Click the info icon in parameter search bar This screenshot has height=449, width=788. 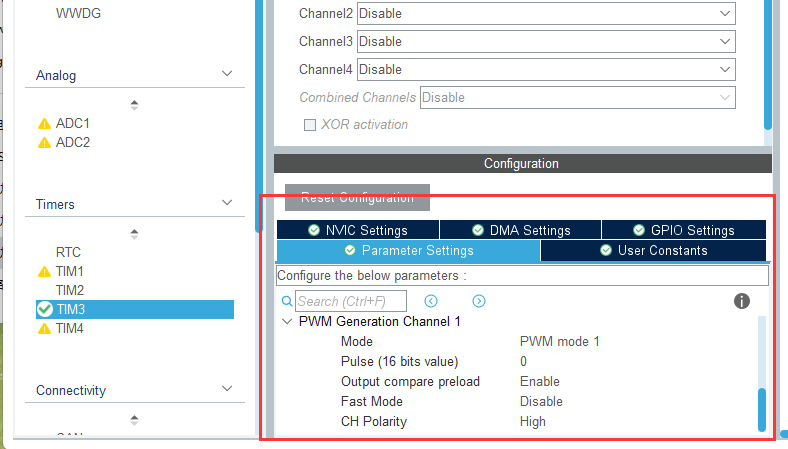742,301
